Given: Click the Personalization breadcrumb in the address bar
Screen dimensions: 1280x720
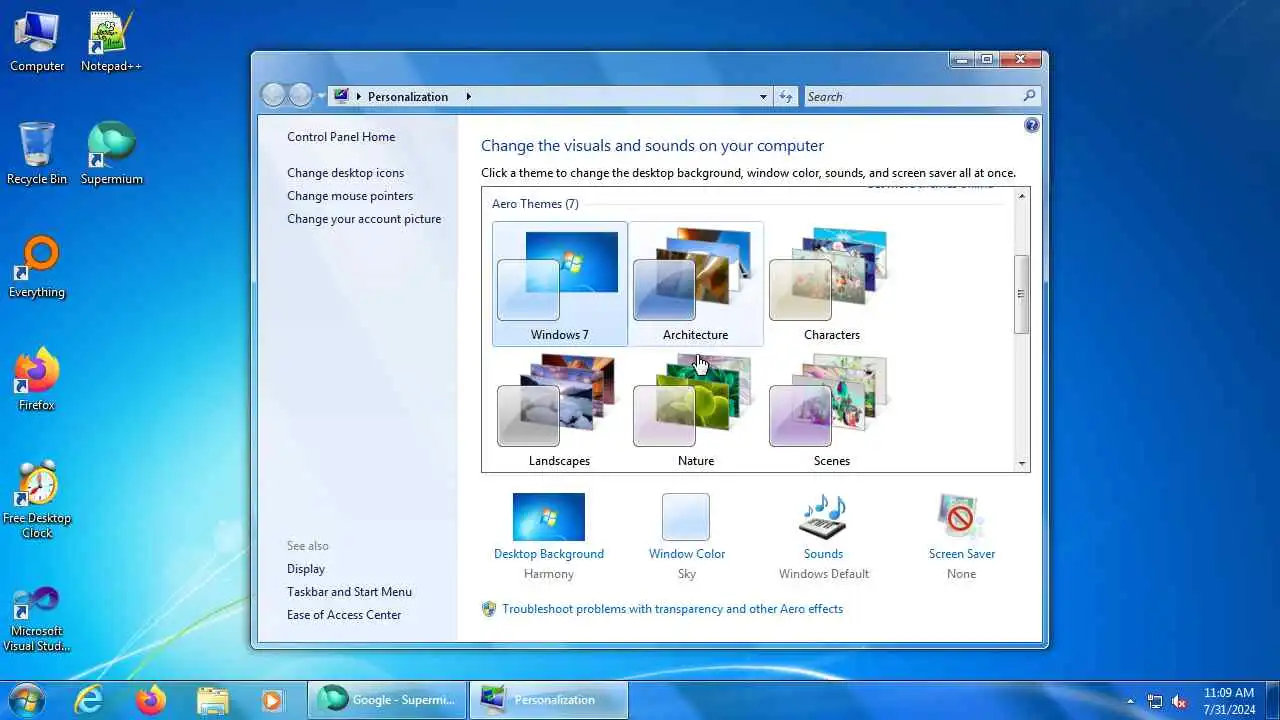Looking at the screenshot, I should (x=408, y=97).
